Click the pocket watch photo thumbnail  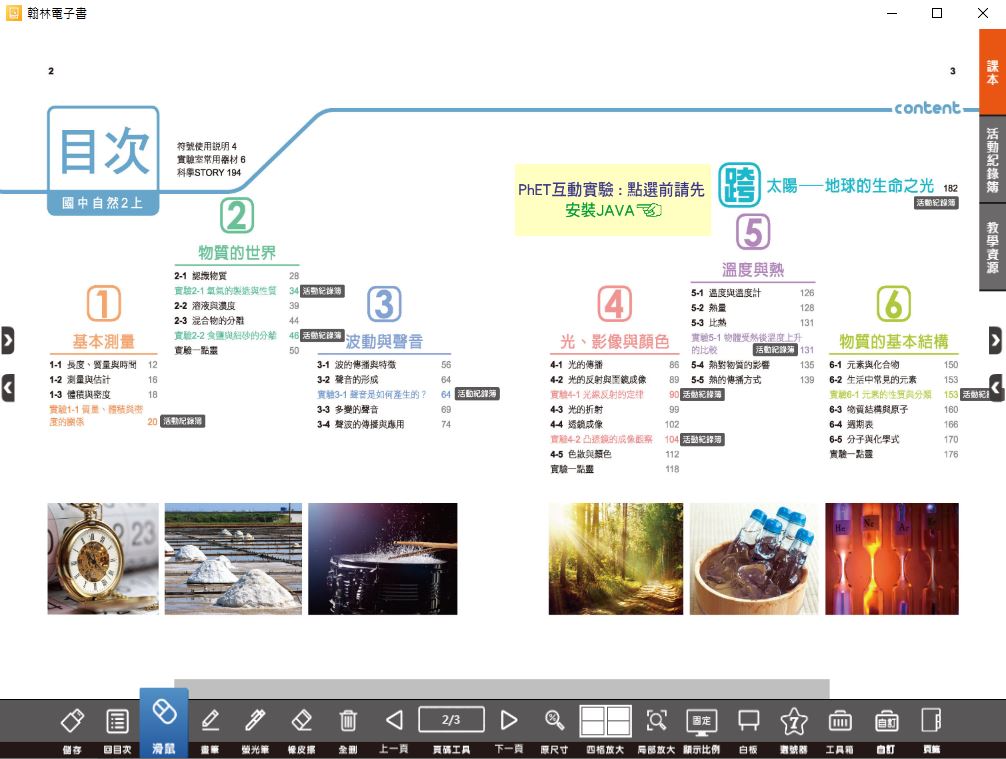103,559
